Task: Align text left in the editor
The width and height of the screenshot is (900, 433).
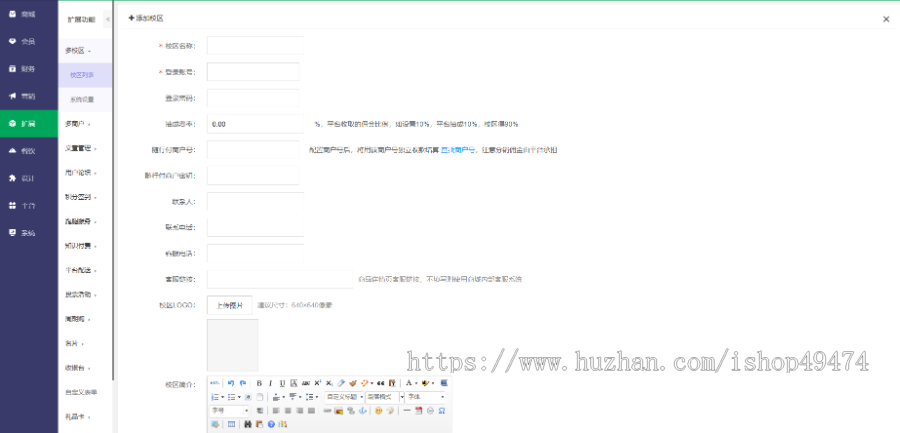Action: click(x=276, y=411)
